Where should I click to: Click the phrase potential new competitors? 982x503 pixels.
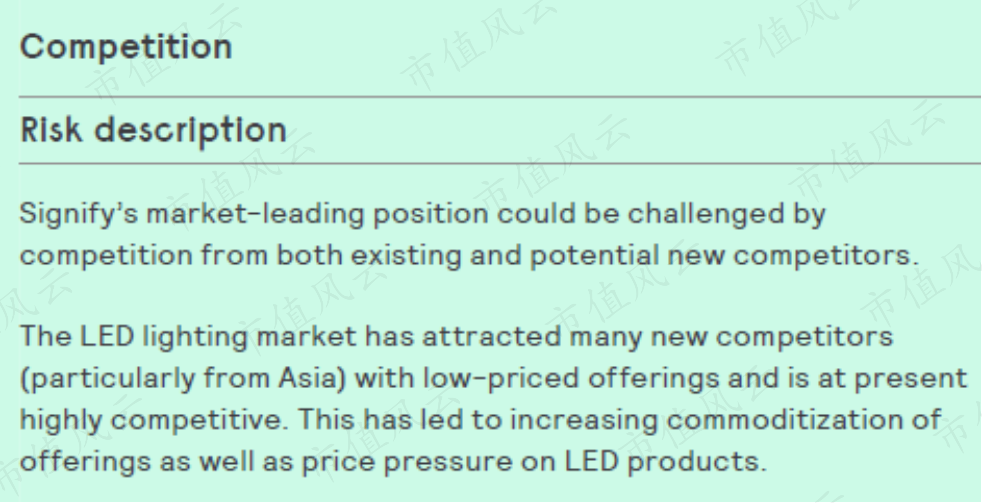coord(724,256)
